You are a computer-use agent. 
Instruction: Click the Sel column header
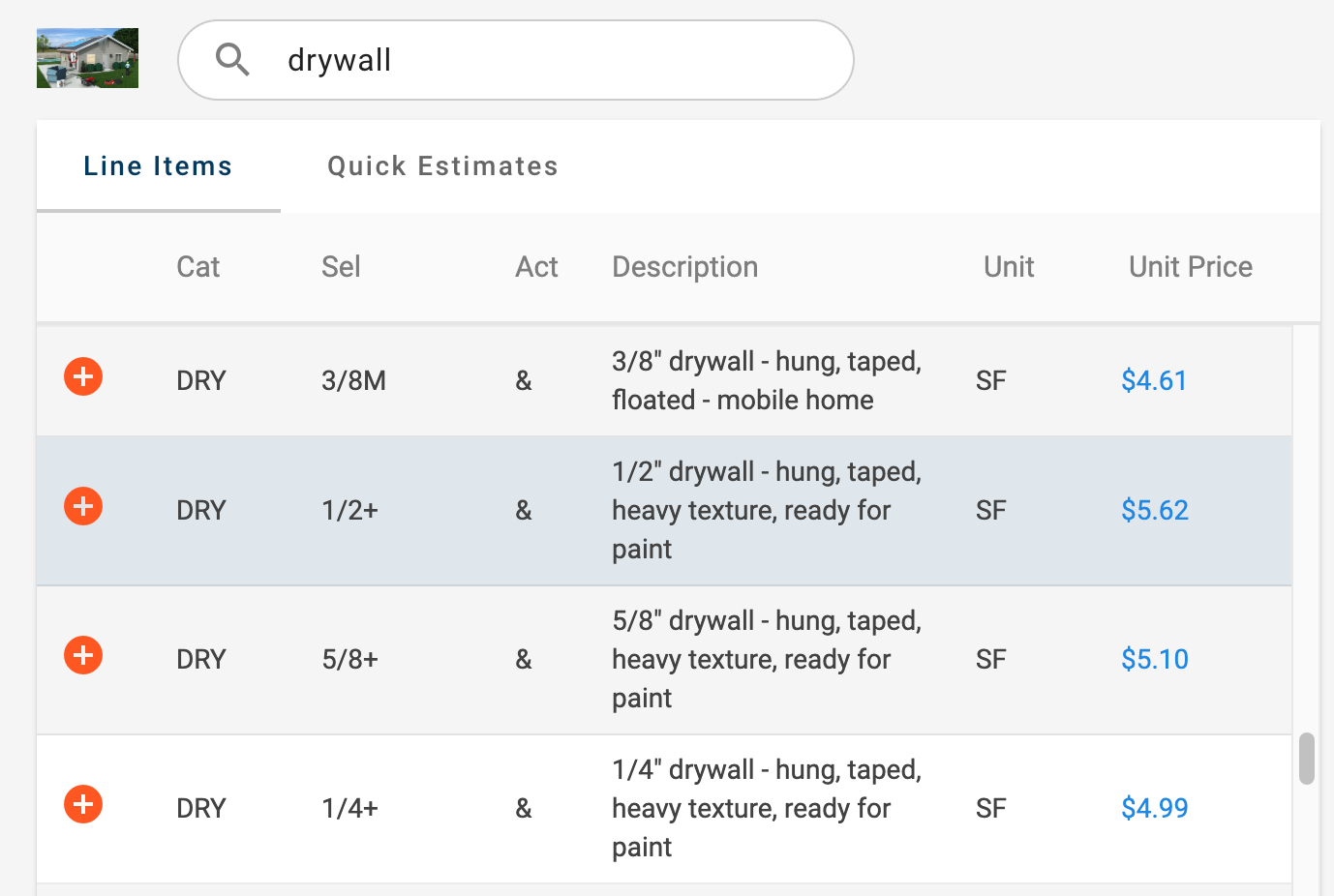pos(341,267)
